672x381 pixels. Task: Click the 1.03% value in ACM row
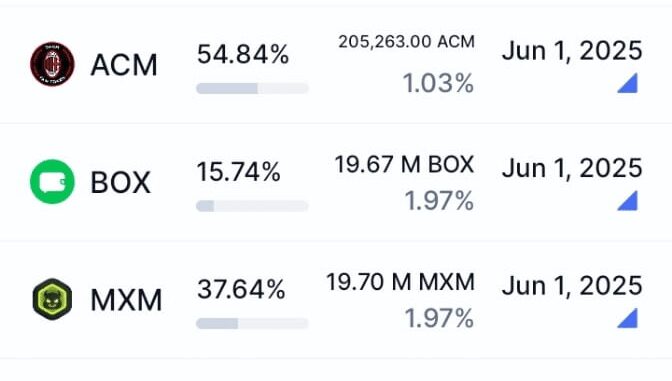coord(438,83)
